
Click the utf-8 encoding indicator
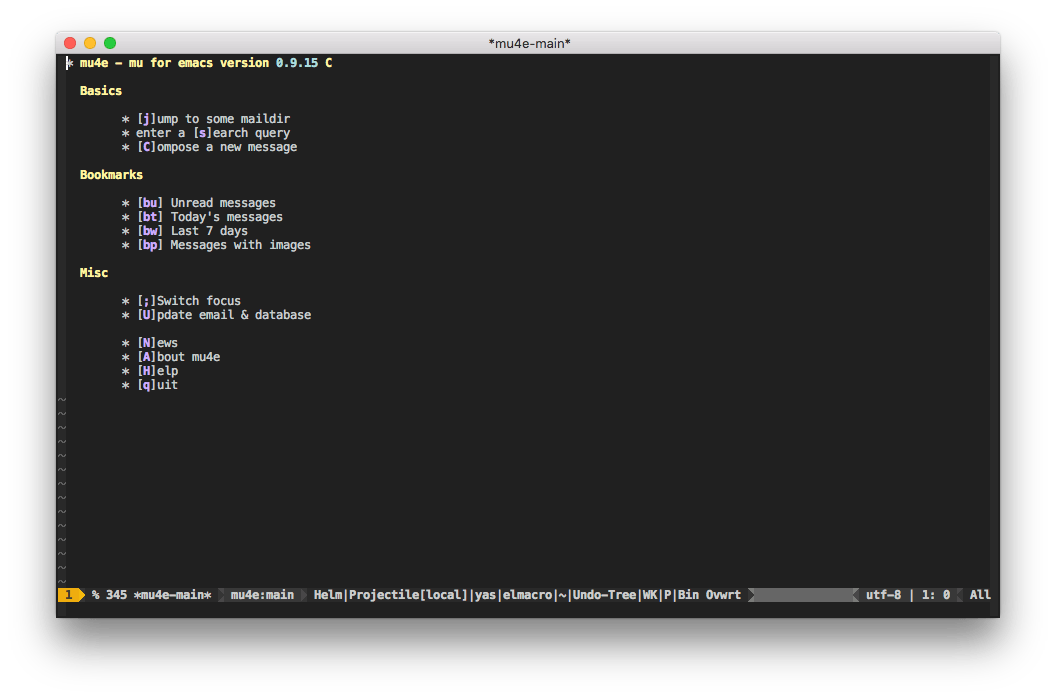coord(883,595)
